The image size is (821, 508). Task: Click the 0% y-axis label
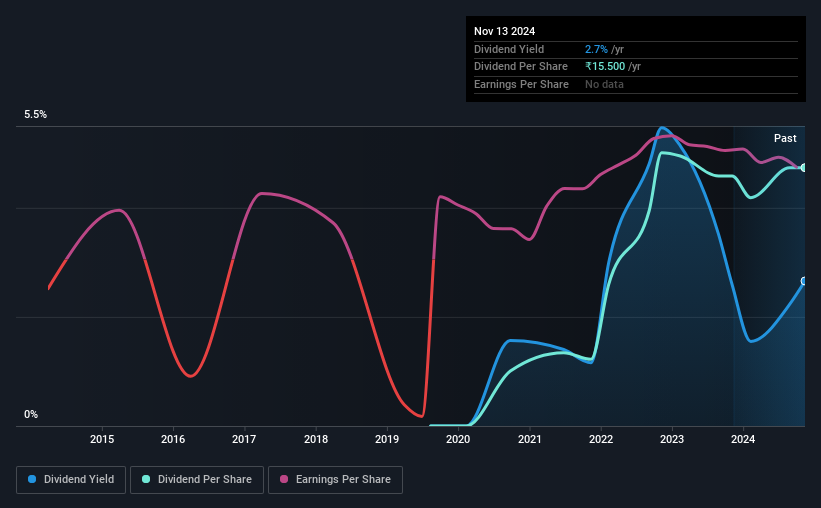point(31,414)
